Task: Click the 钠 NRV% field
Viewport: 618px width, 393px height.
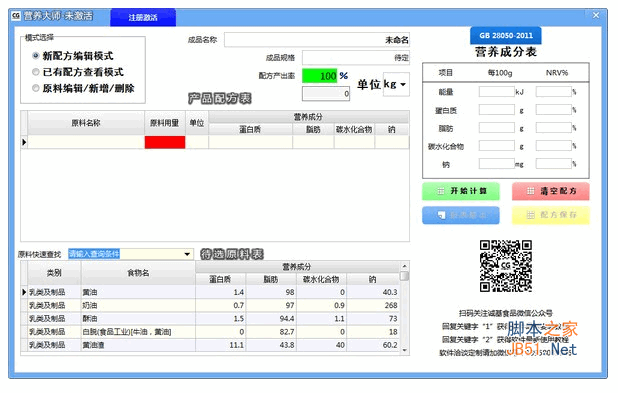Action: (554, 164)
